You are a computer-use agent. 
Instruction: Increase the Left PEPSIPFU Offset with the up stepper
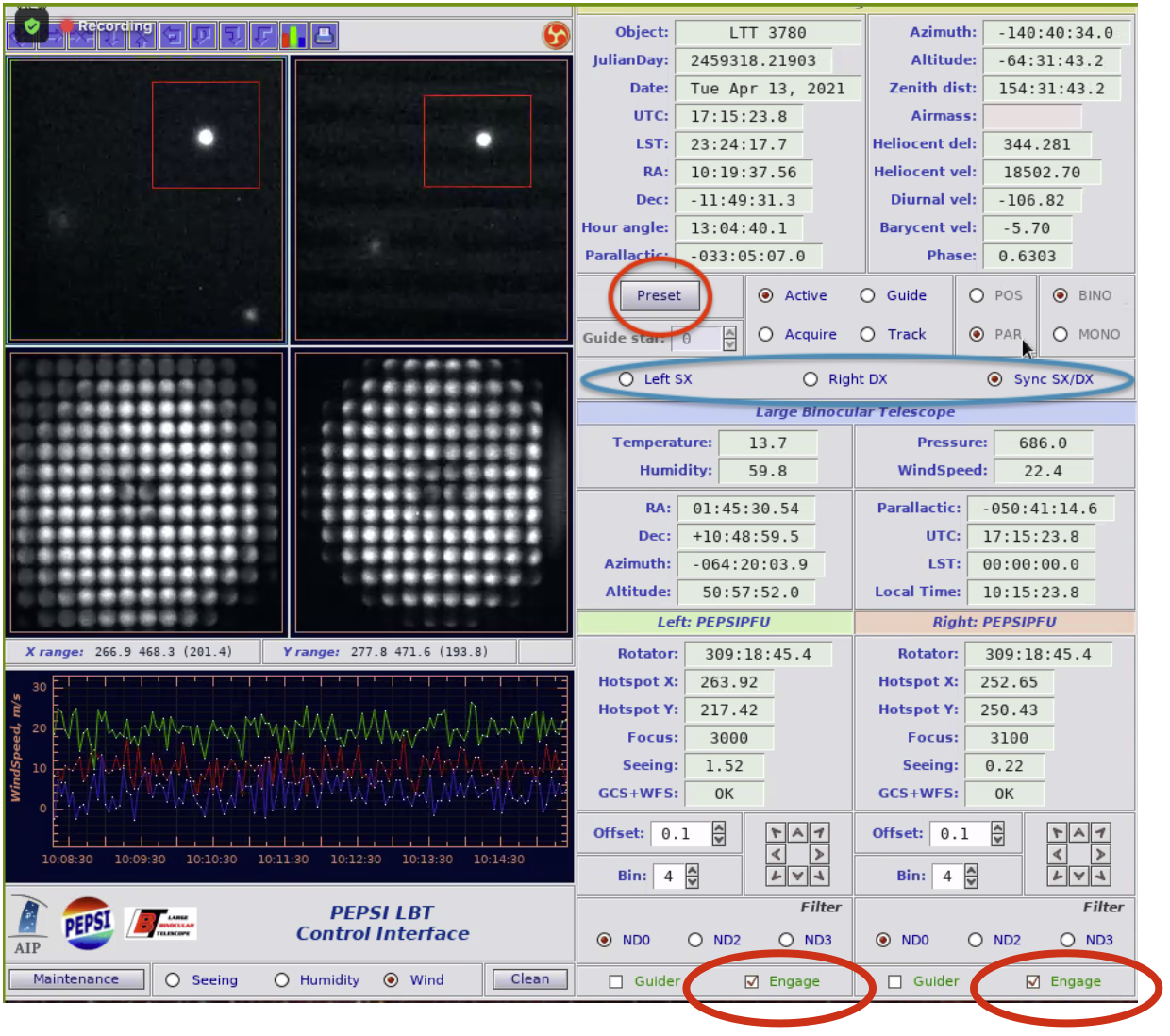pyautogui.click(x=719, y=827)
